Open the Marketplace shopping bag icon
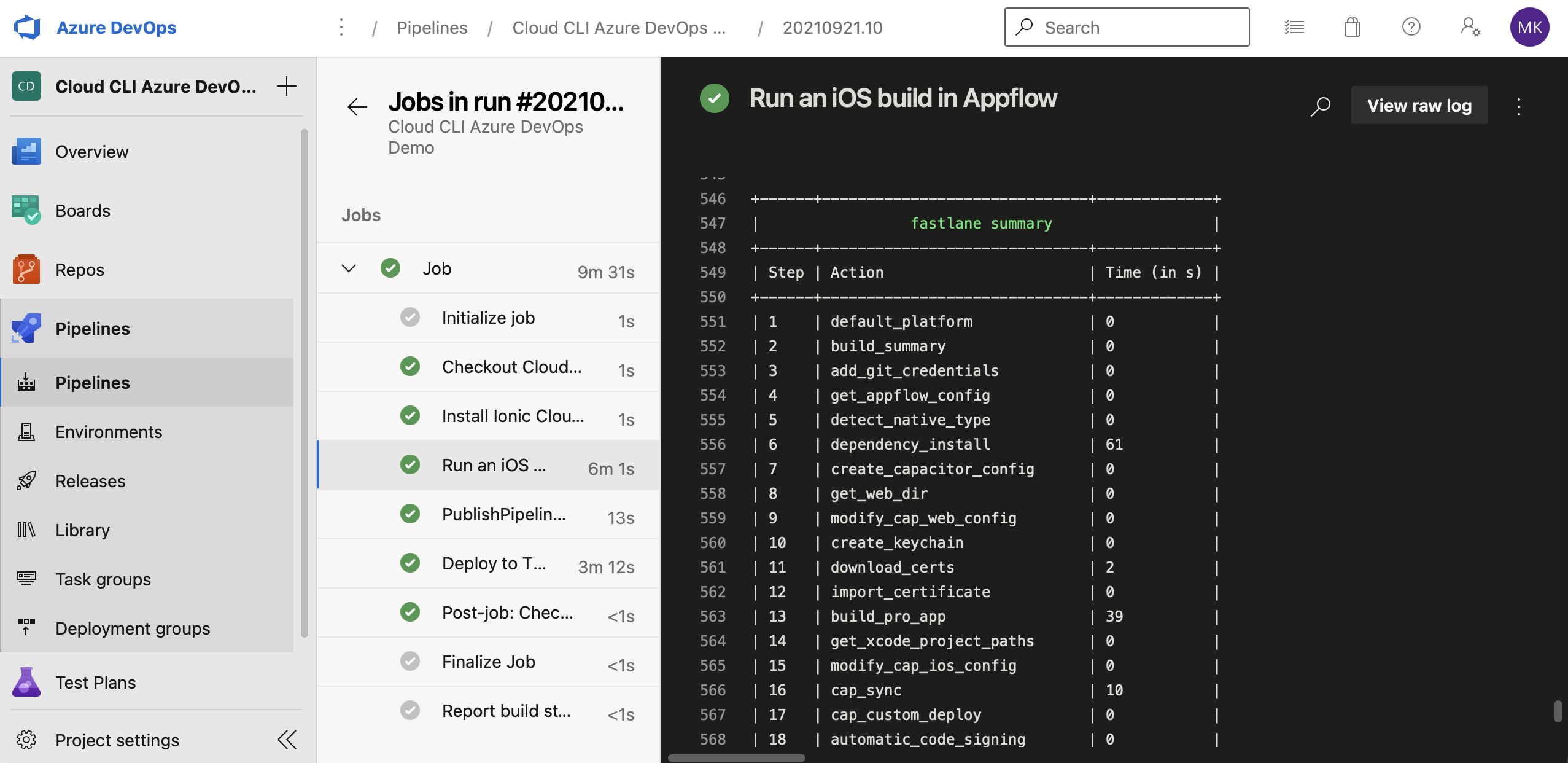Image resolution: width=1568 pixels, height=763 pixels. pyautogui.click(x=1352, y=27)
